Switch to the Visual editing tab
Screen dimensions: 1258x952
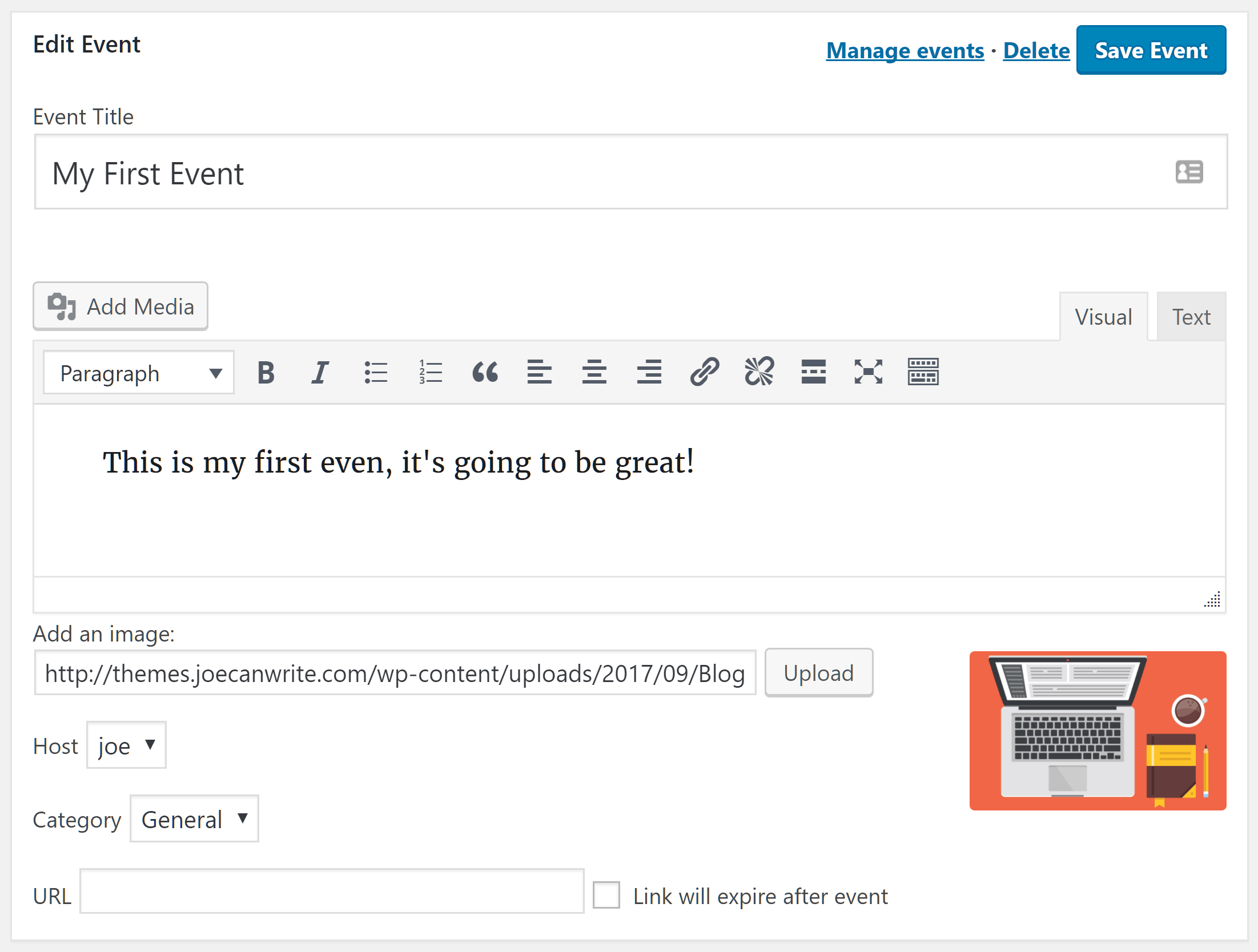point(1103,316)
